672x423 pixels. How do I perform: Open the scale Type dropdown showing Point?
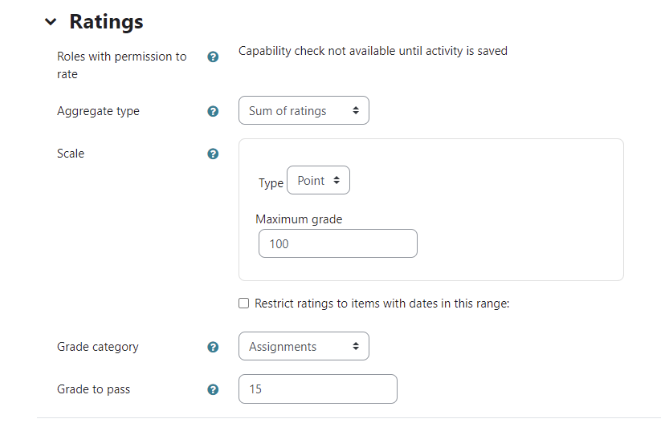pos(318,181)
